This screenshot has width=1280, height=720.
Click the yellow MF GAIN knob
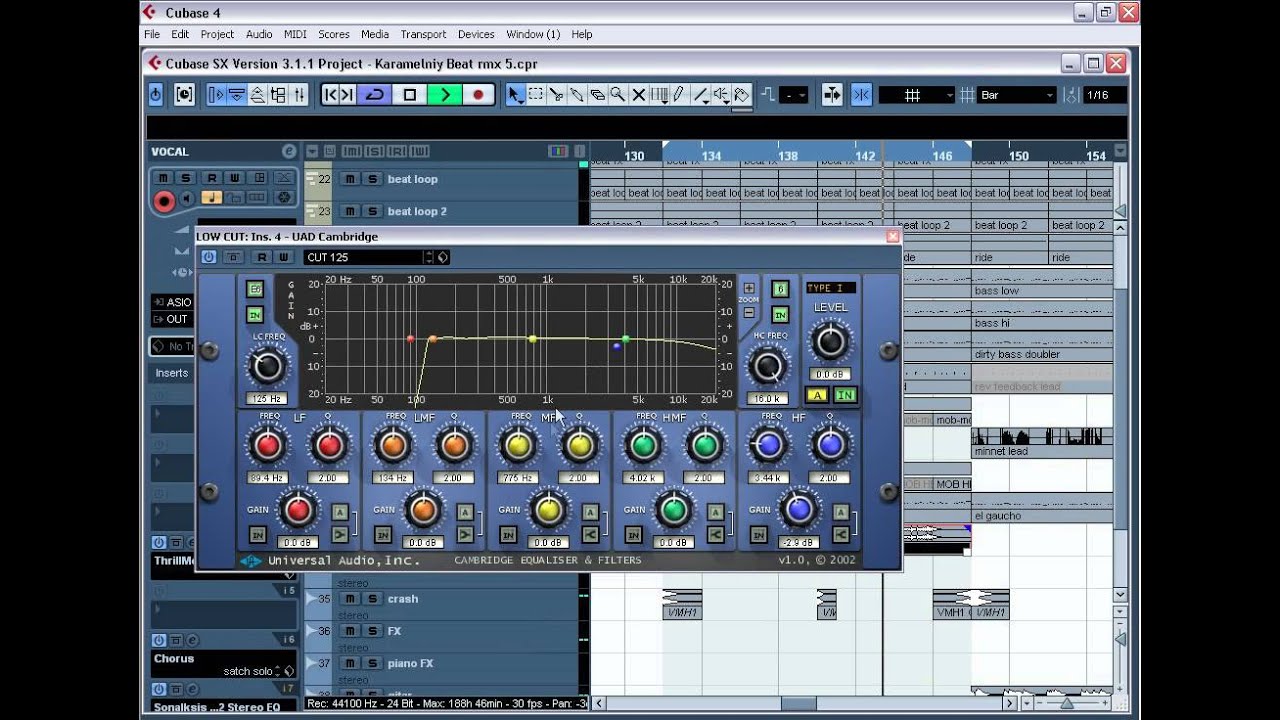click(x=548, y=510)
